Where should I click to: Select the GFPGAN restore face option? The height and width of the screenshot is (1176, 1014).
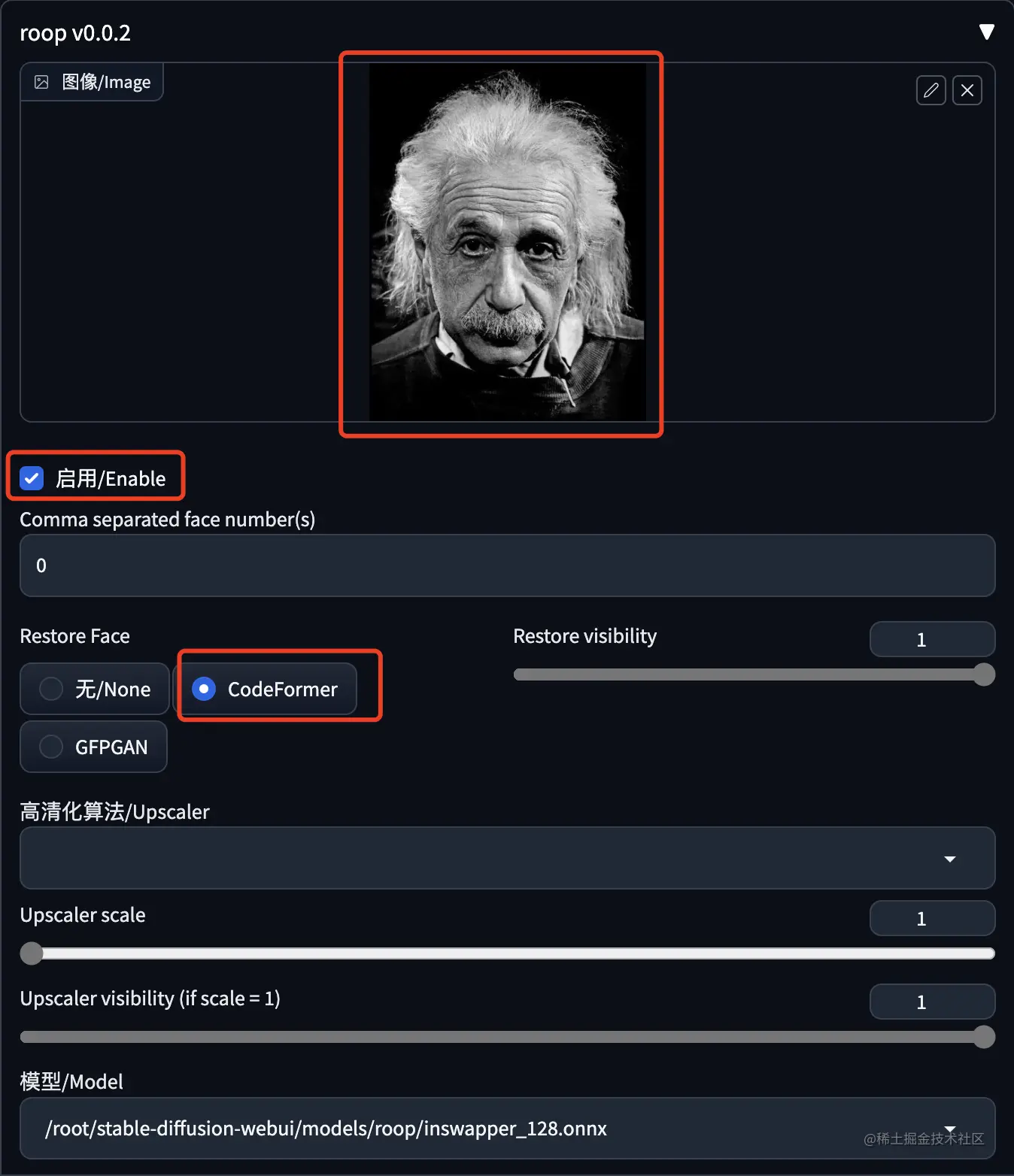(93, 747)
